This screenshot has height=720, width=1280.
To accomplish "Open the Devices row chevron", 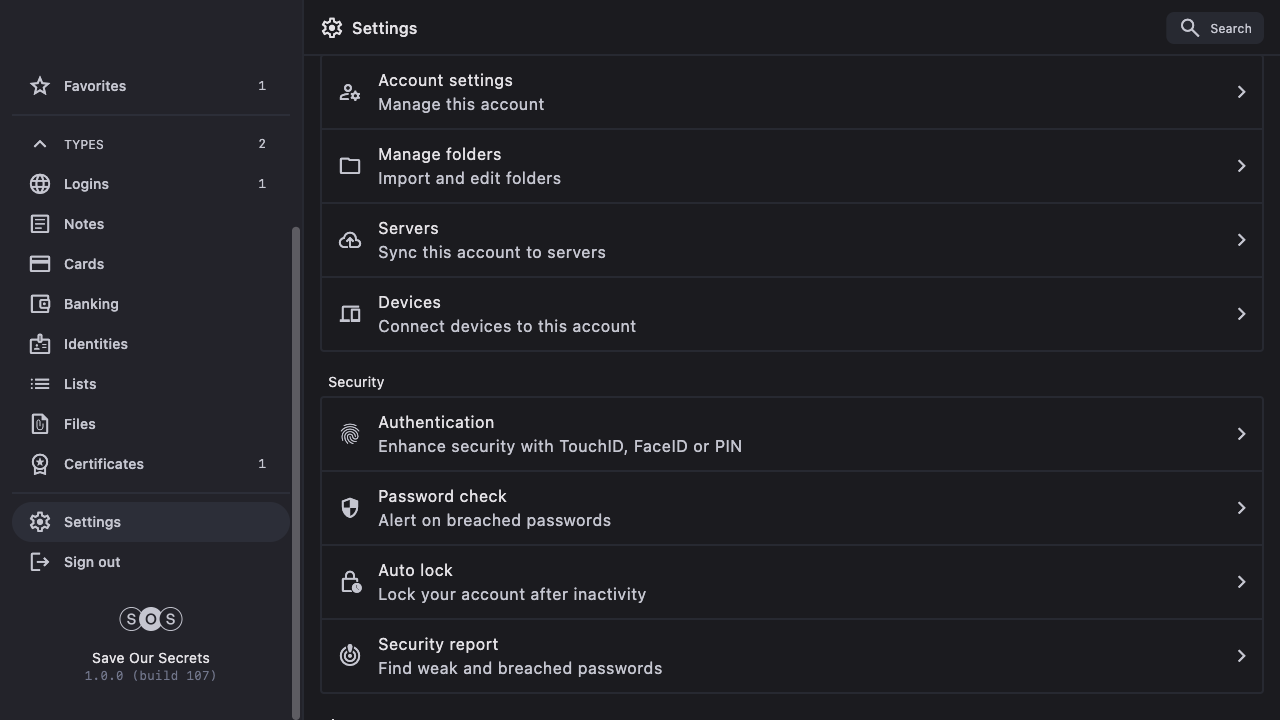I will pyautogui.click(x=1241, y=314).
